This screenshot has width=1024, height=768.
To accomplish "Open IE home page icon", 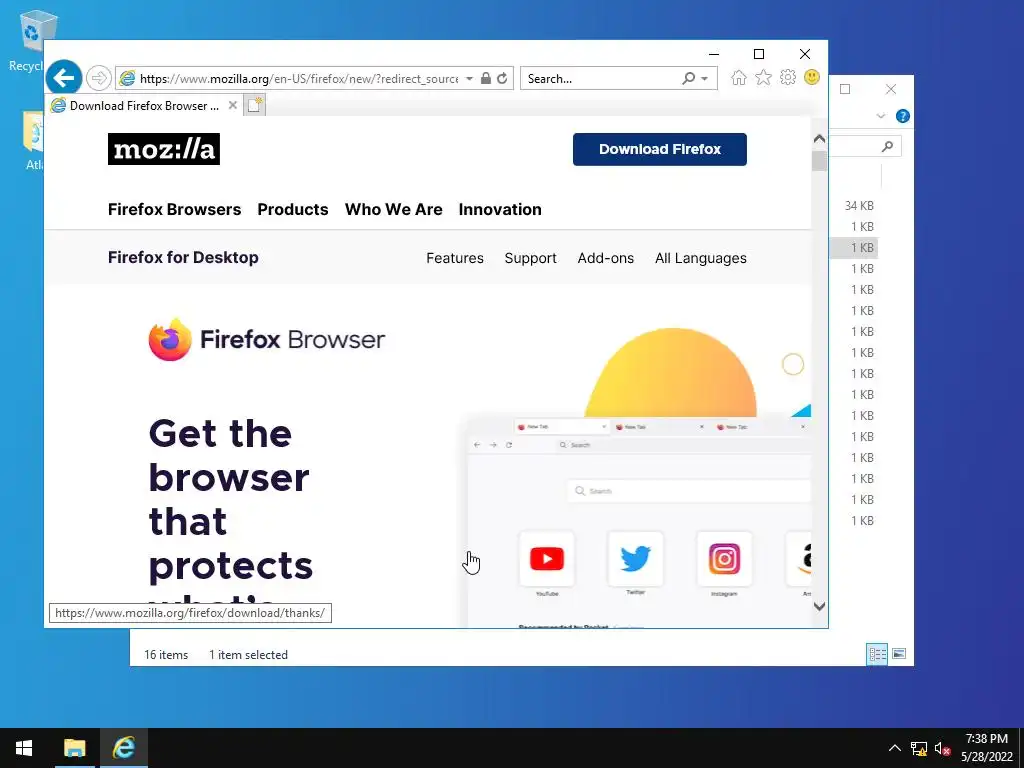I will pos(739,78).
